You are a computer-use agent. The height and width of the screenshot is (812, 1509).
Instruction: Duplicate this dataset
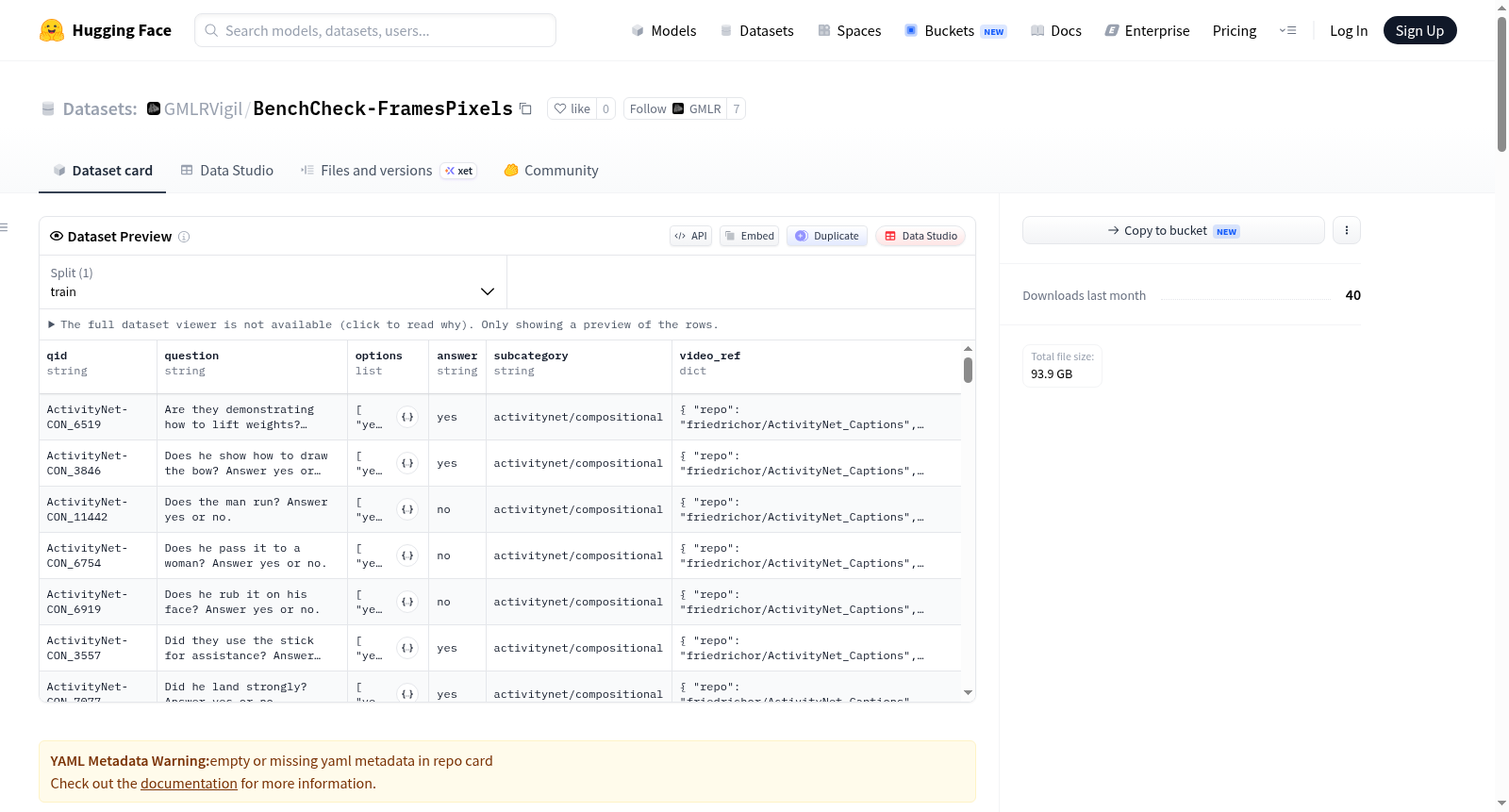click(x=826, y=236)
